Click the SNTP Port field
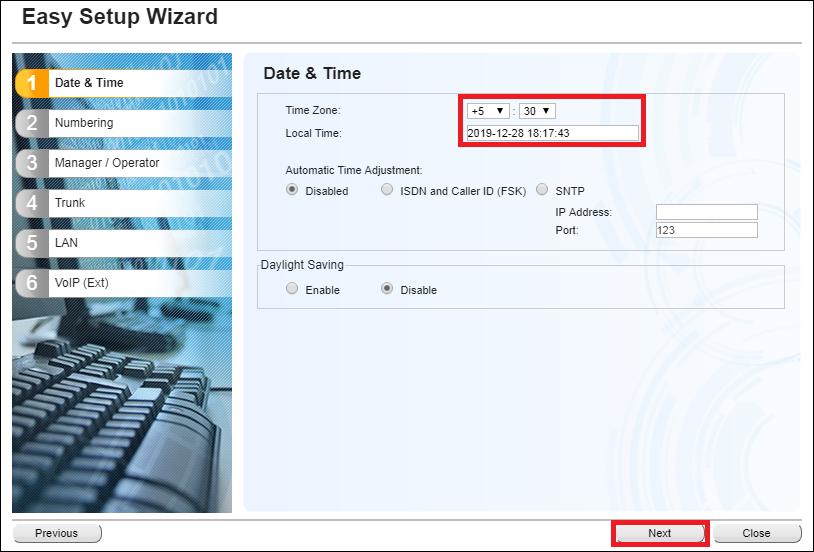 (x=707, y=230)
